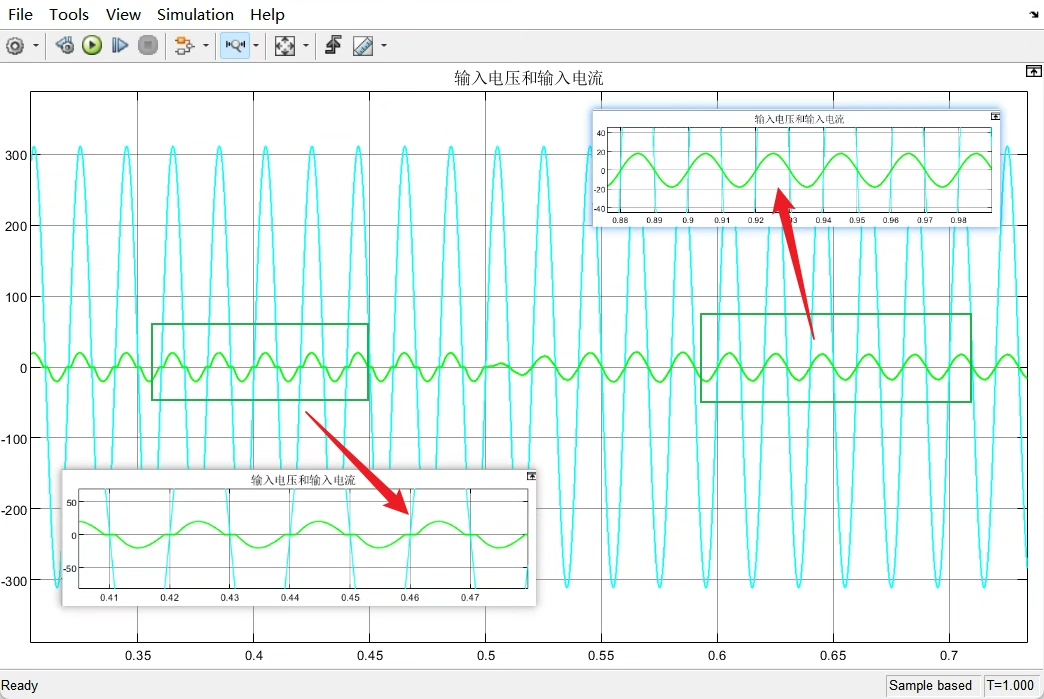Click the 0.6 x-axis tick label
Viewport: 1044px width, 699px height.
(x=717, y=656)
